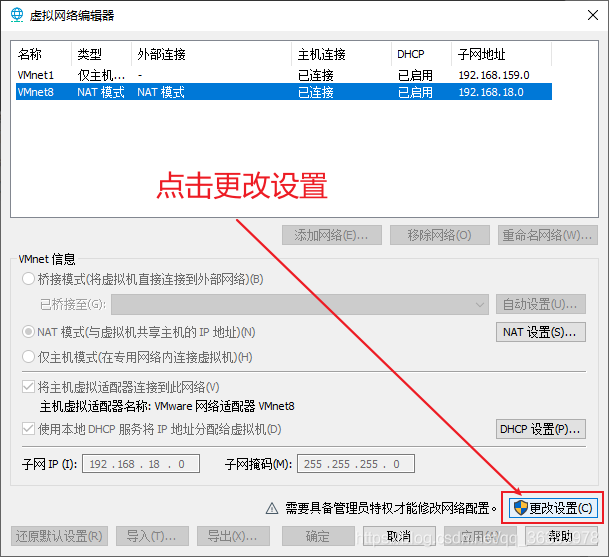Viewport: 609px width, 557px height.
Task: Click the 移除网络(O) button
Action: click(440, 235)
